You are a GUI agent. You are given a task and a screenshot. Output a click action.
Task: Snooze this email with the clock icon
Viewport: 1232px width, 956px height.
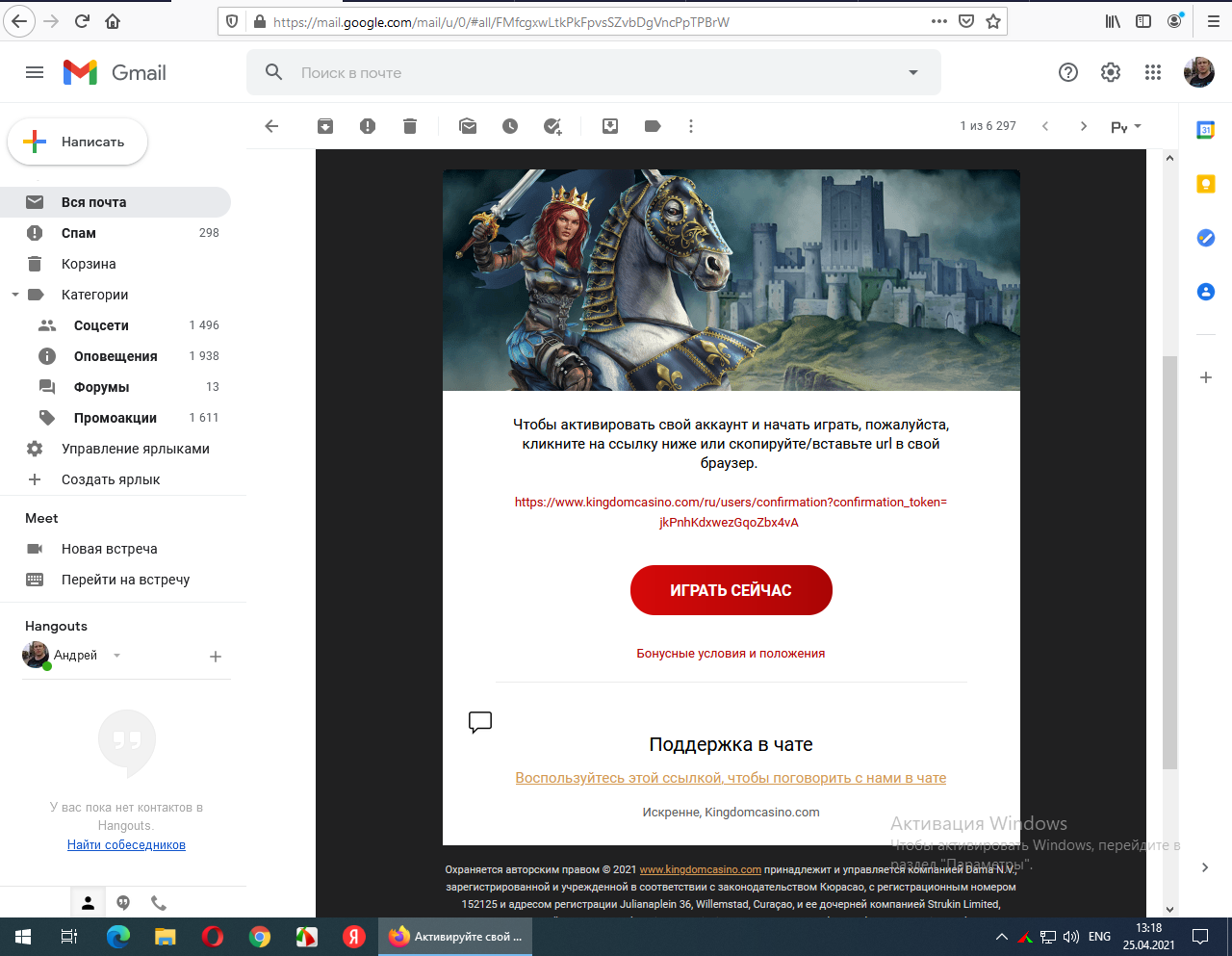pos(510,126)
